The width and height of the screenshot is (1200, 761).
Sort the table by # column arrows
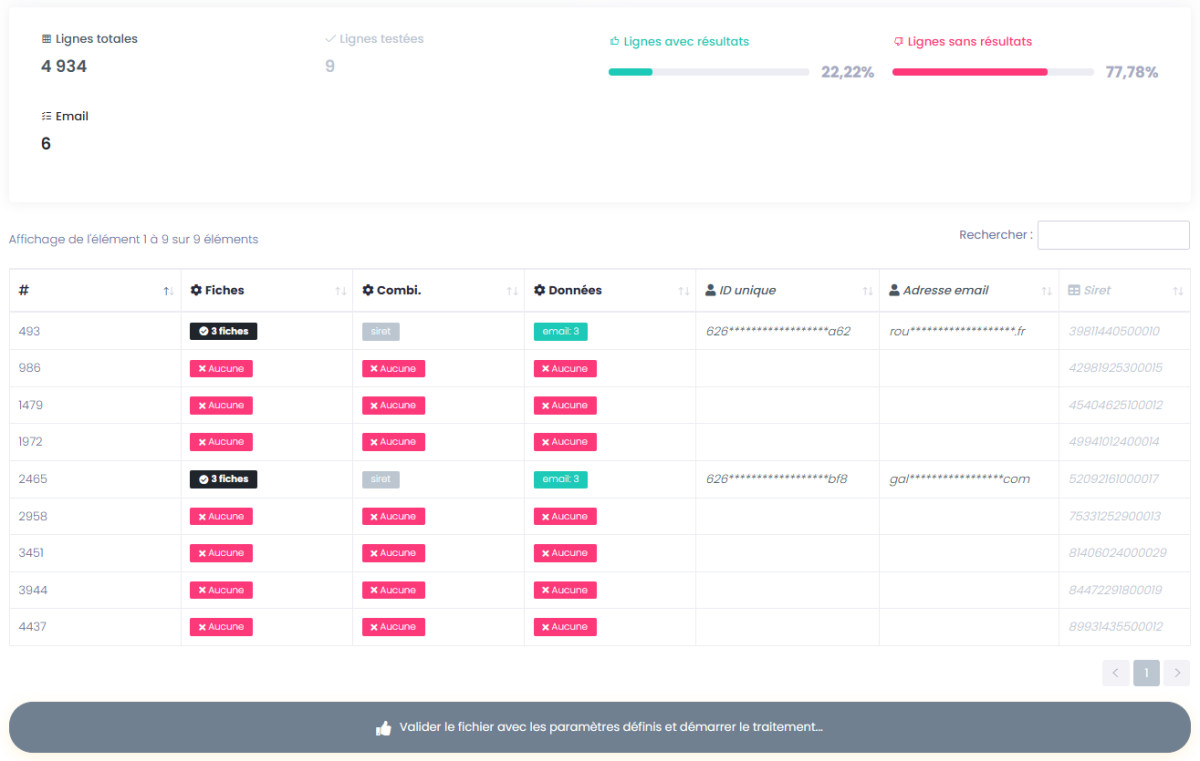pyautogui.click(x=168, y=291)
